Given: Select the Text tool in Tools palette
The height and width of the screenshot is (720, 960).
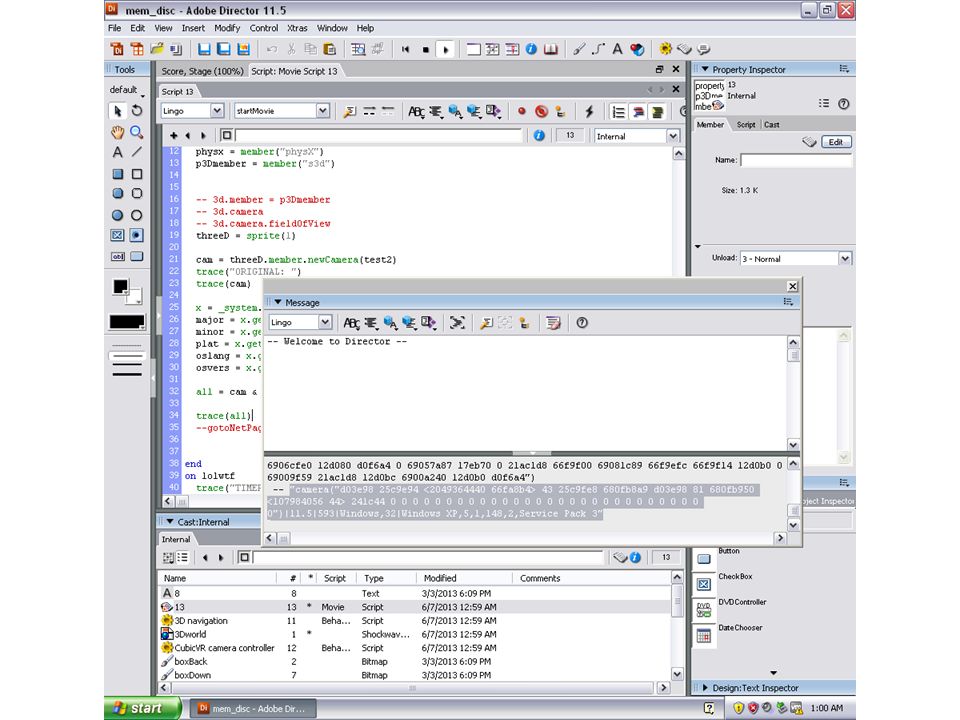Looking at the screenshot, I should (x=117, y=152).
